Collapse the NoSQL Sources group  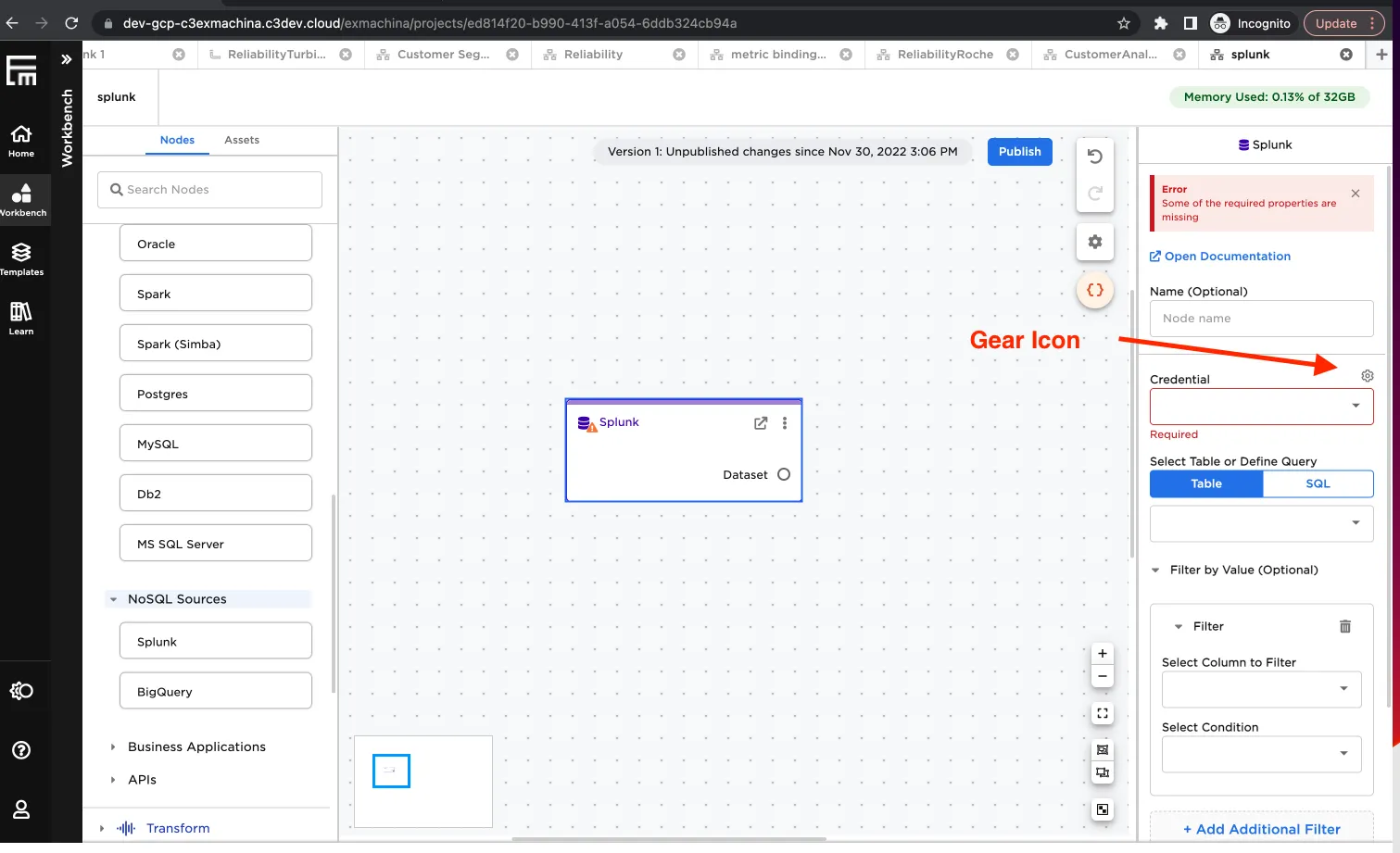point(114,599)
